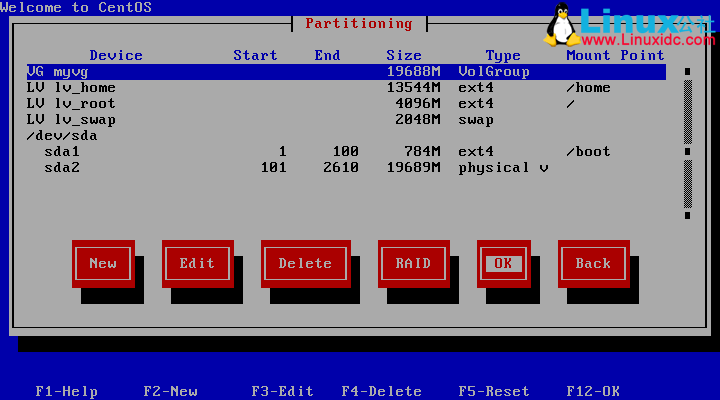Click the End column header
720x400 pixels.
point(327,56)
